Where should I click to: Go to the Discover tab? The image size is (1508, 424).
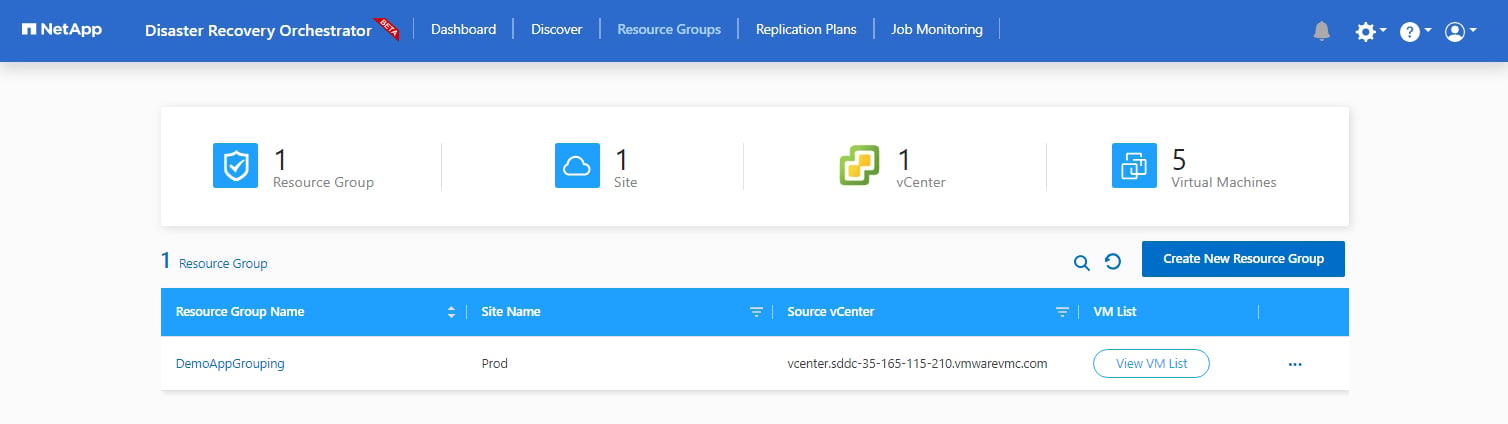[x=556, y=29]
